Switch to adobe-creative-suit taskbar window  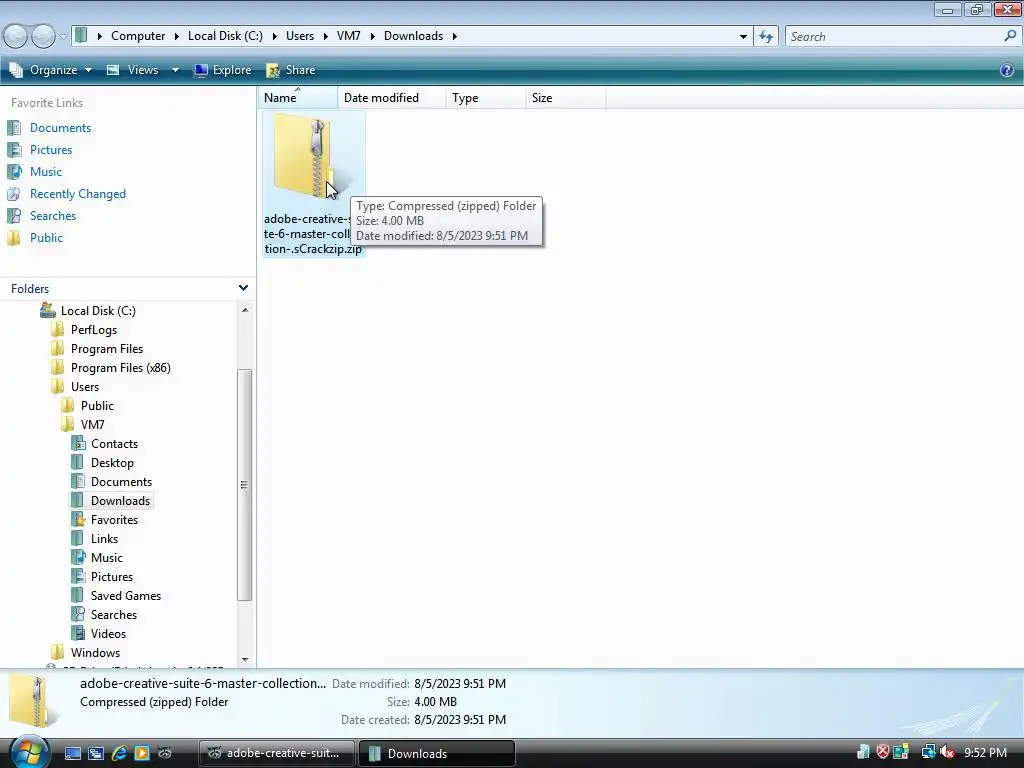(x=276, y=753)
